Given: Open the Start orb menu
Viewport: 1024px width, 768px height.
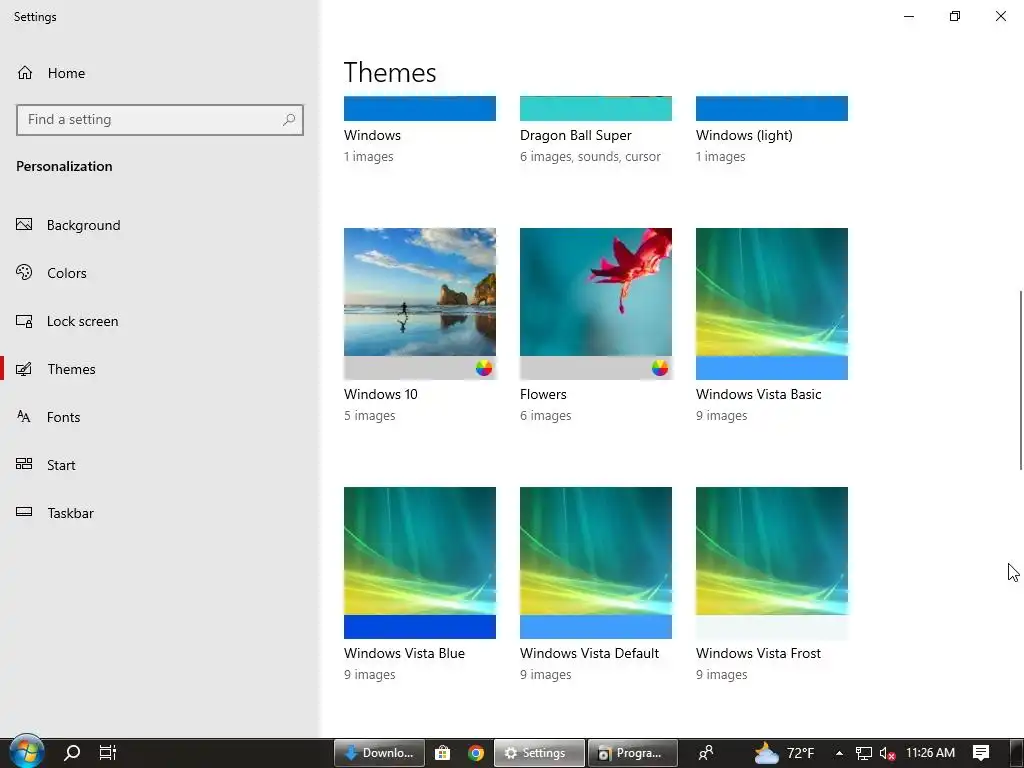Looking at the screenshot, I should click(26, 752).
